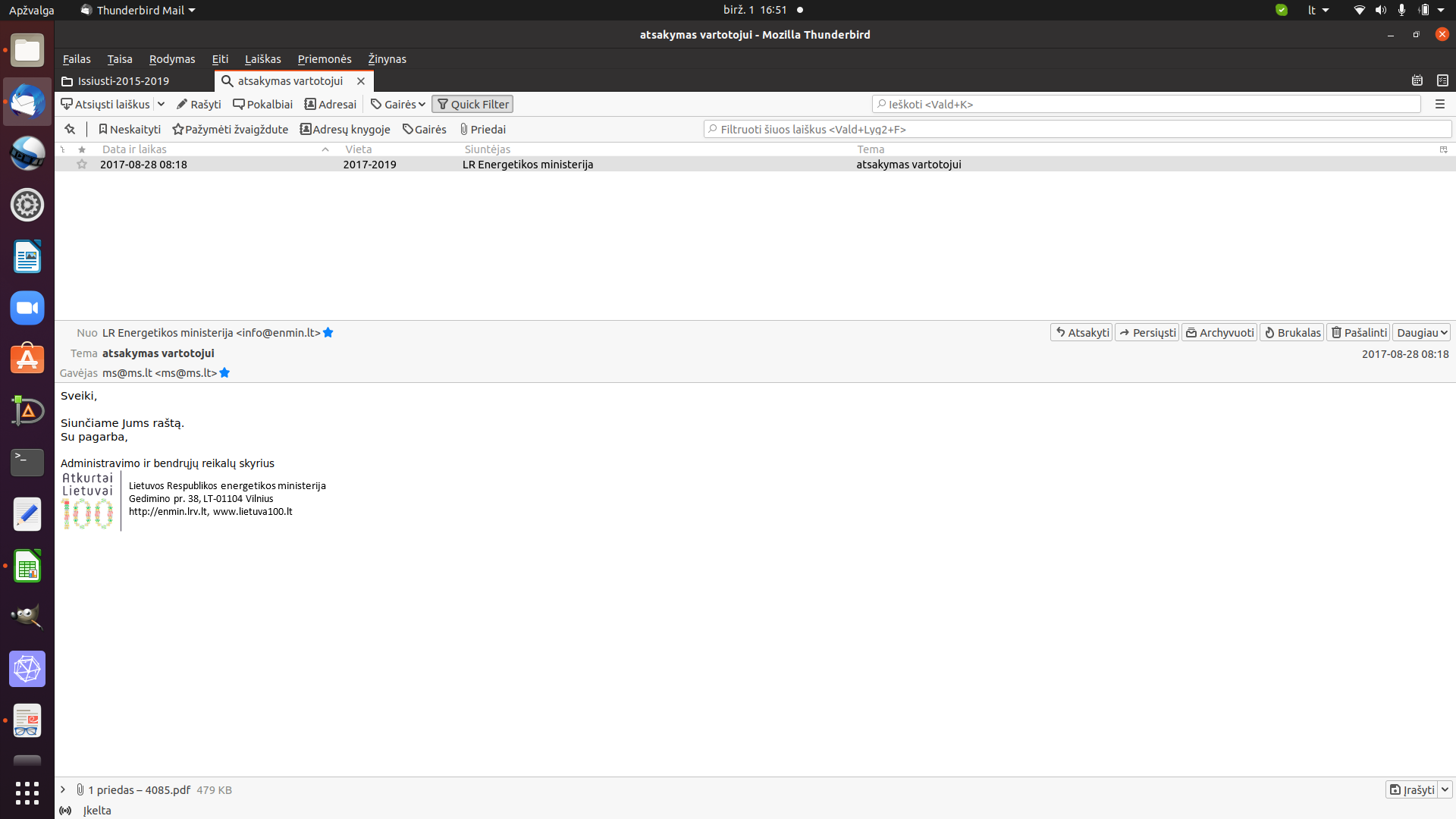Open the system status menu arrow

pyautogui.click(x=1441, y=10)
